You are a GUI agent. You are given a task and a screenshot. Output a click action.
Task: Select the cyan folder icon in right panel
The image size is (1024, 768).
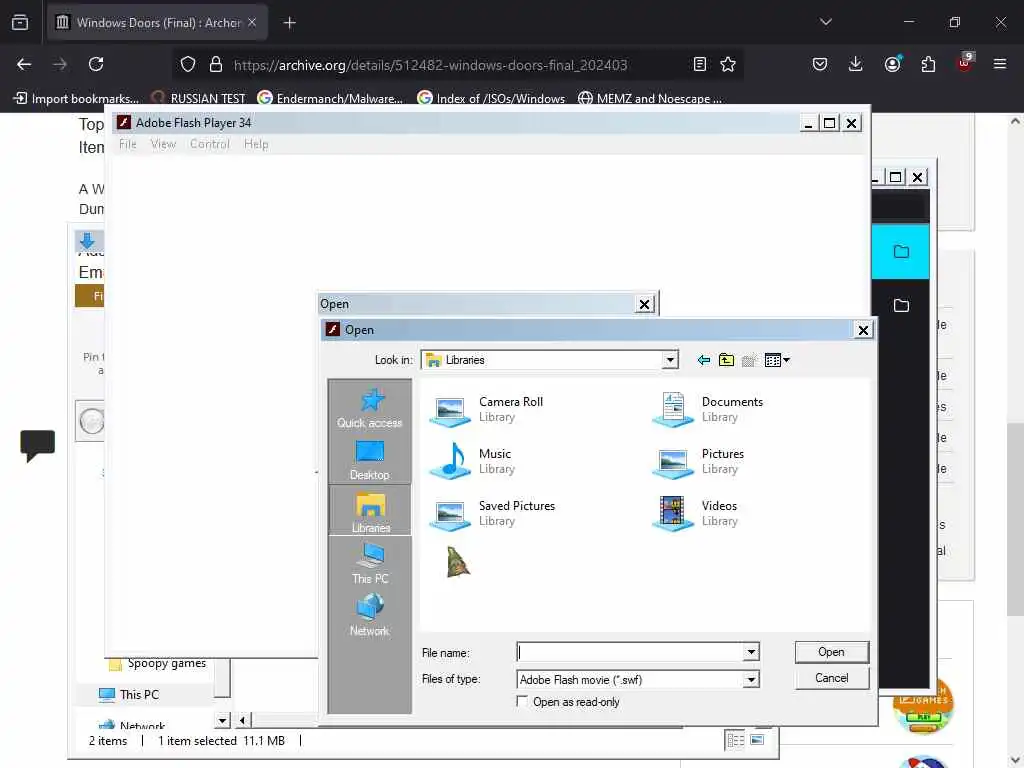coord(901,251)
